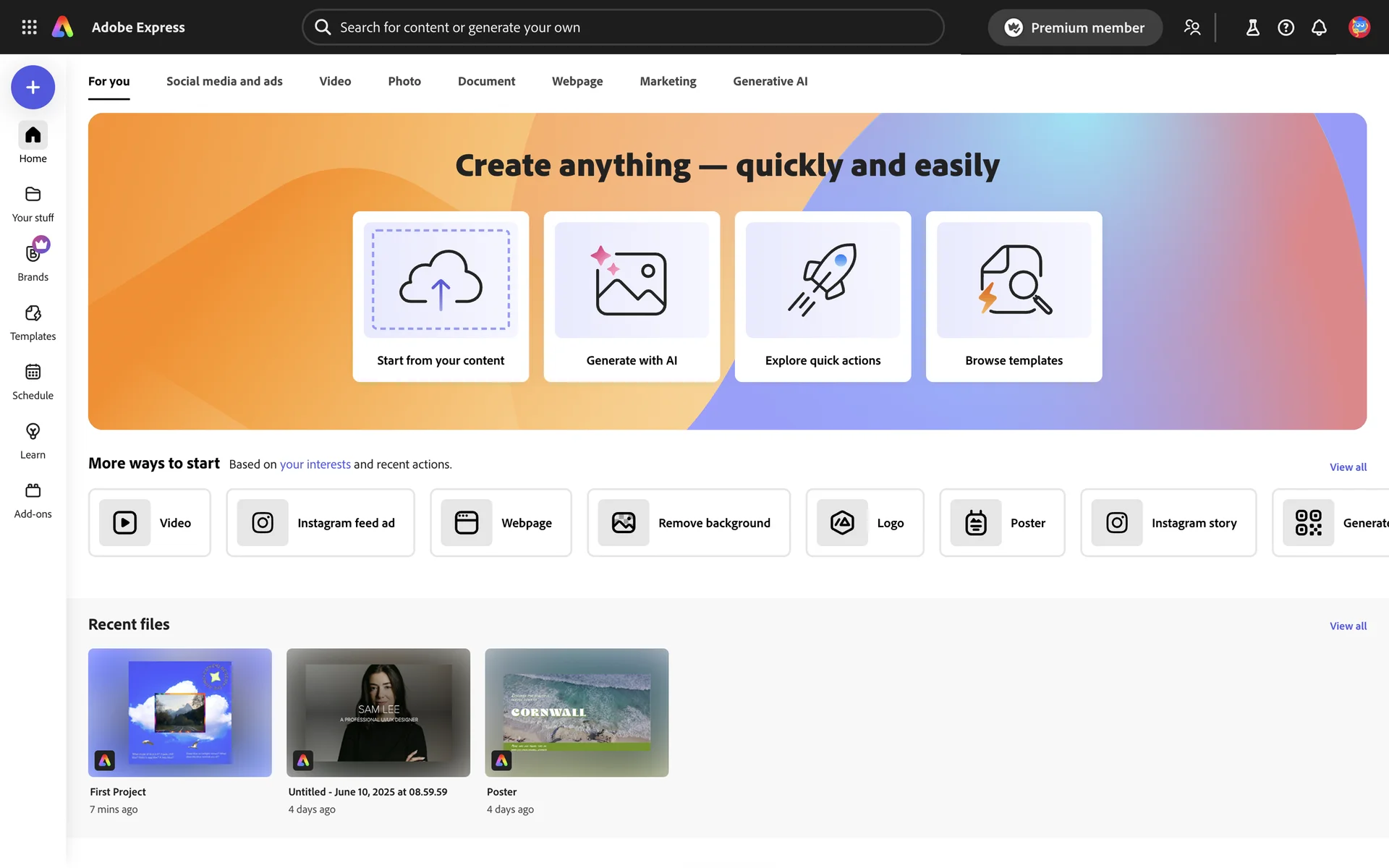Open the Schedule calendar icon
1389x868 pixels.
(x=33, y=381)
